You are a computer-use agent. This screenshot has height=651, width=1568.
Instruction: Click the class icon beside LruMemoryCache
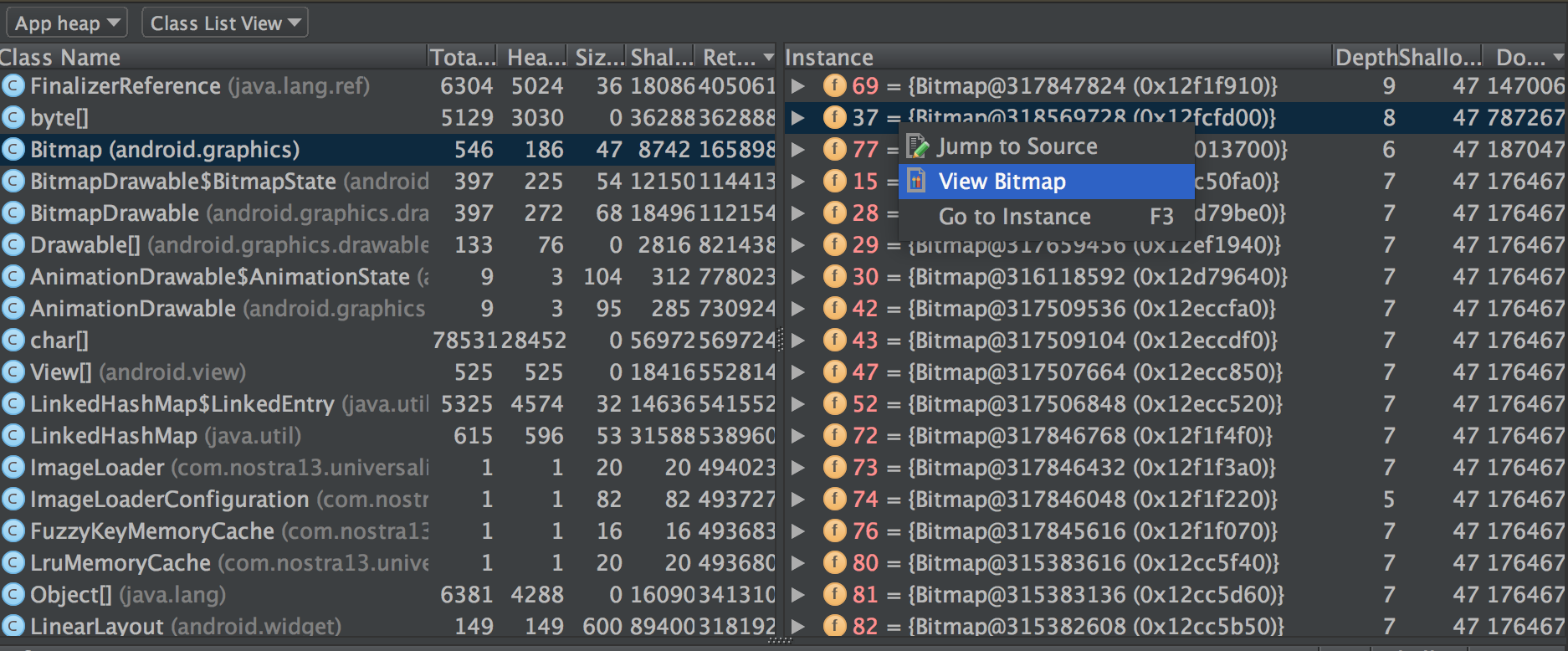[x=13, y=562]
